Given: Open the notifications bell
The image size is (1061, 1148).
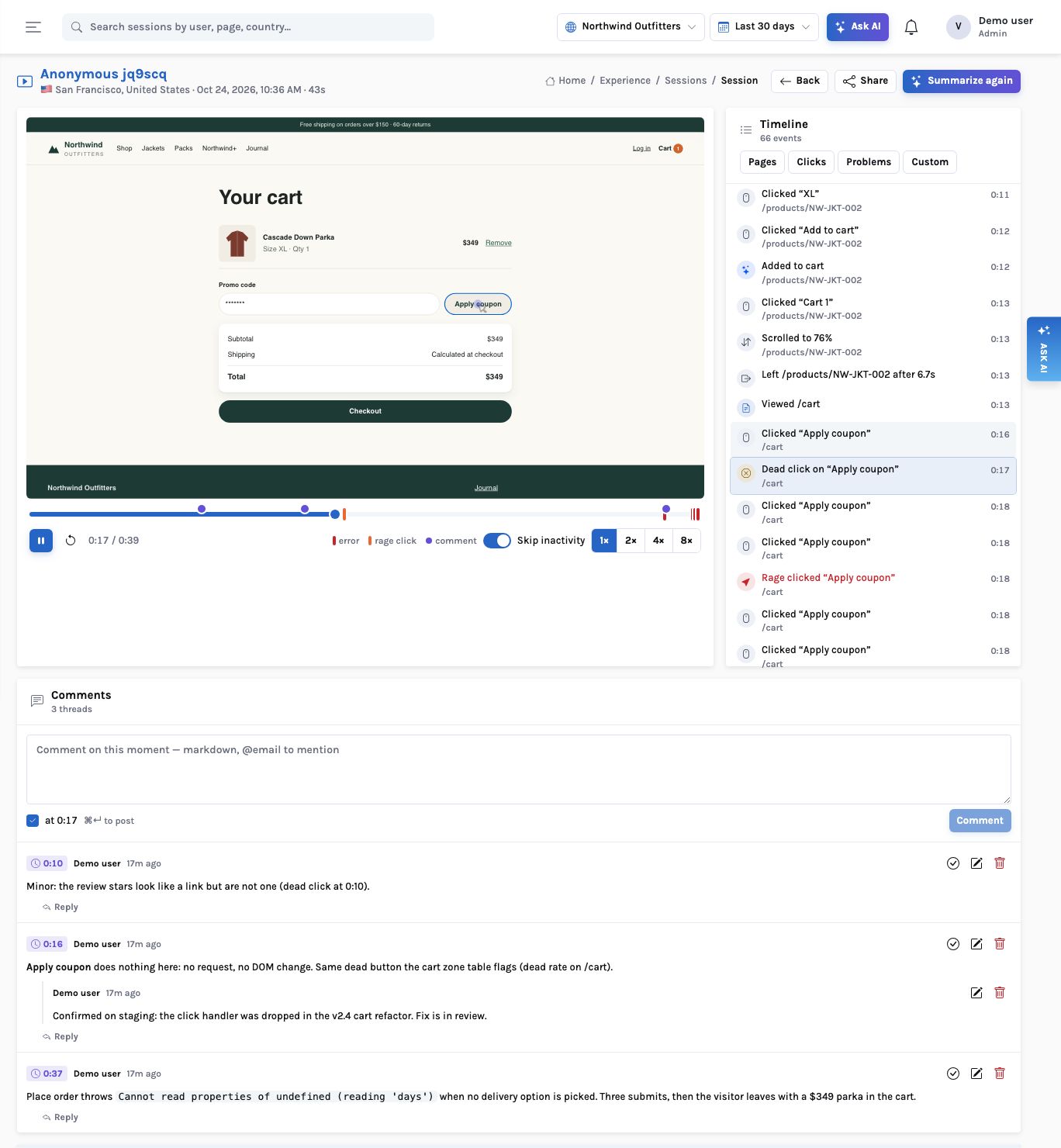Looking at the screenshot, I should tap(911, 27).
